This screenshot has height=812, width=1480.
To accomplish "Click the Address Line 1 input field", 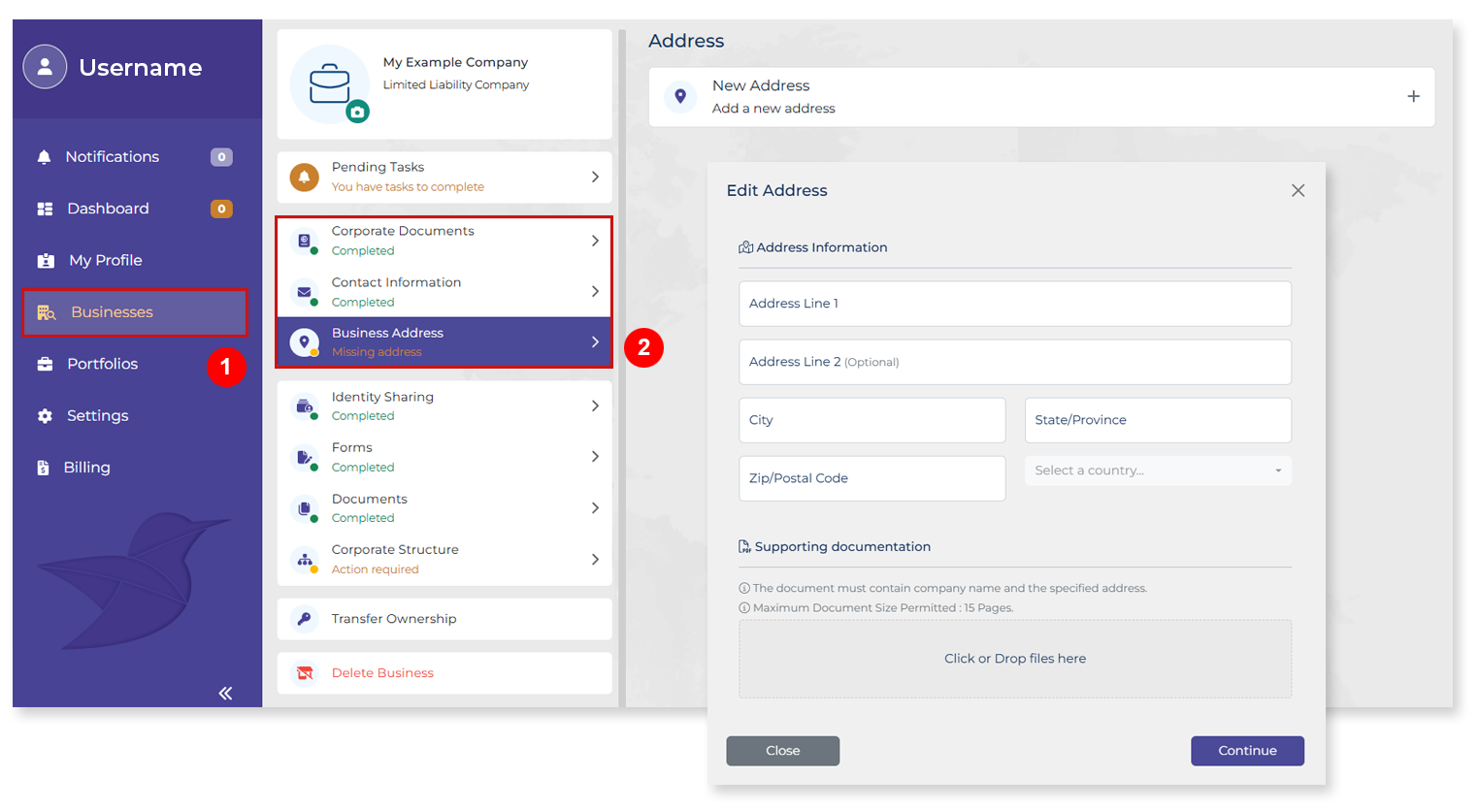I will 1015,304.
